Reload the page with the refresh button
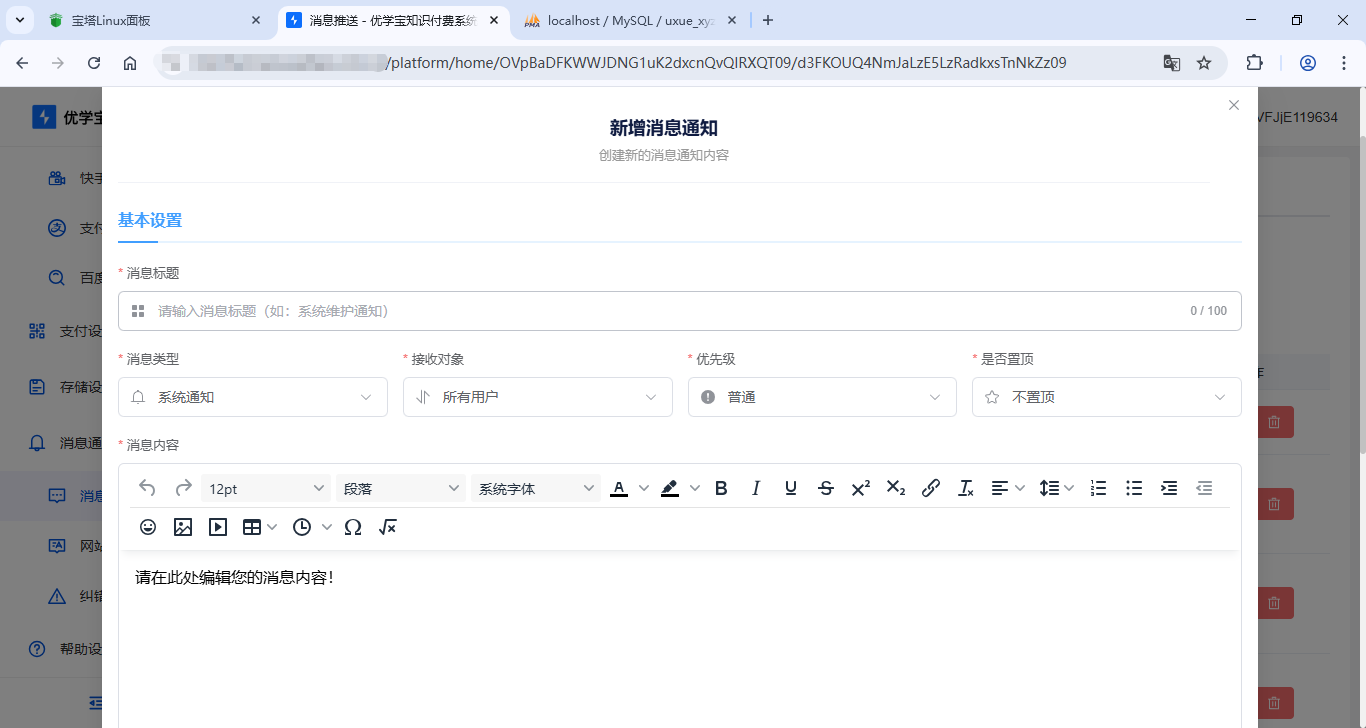This screenshot has width=1366, height=728. (x=94, y=63)
